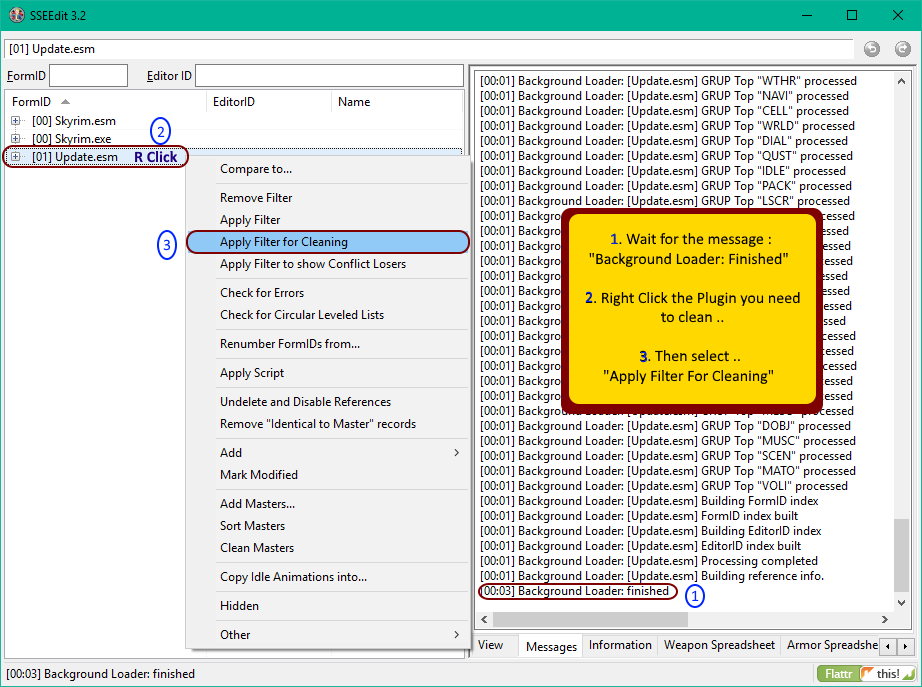
Task: Click the FormID search input field
Action: click(88, 76)
